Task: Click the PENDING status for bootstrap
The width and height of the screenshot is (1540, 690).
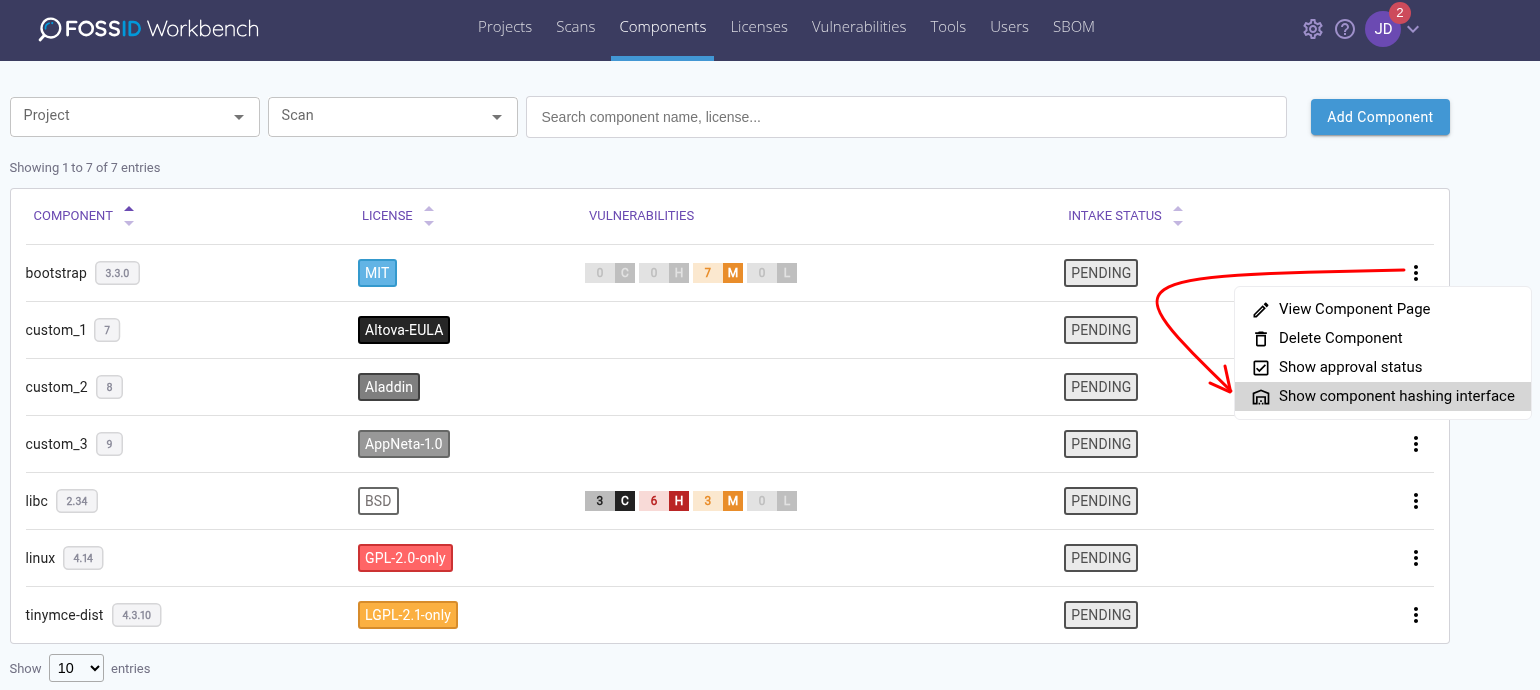Action: [1101, 273]
